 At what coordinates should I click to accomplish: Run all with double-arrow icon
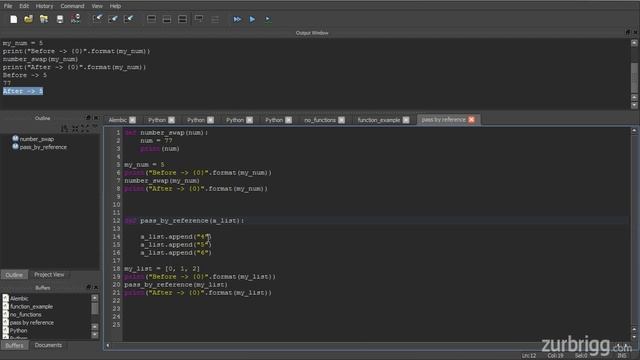[237, 19]
